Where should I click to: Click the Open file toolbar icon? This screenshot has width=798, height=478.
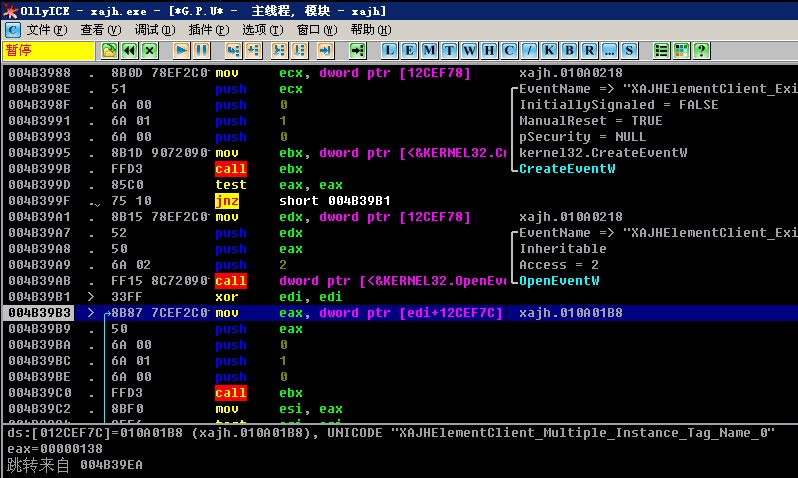tap(109, 50)
